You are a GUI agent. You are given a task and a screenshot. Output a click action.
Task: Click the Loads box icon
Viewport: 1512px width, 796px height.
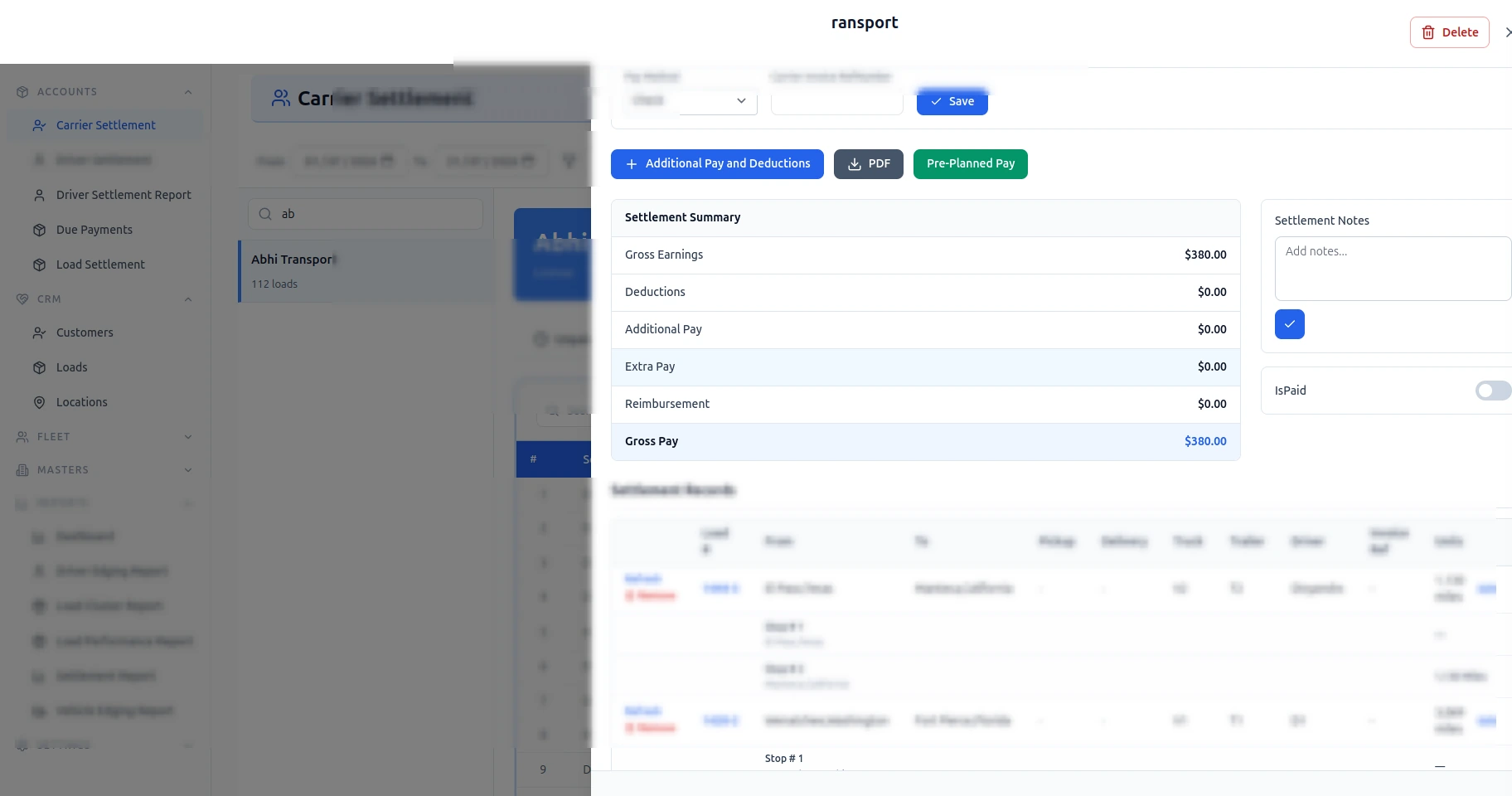coord(39,367)
